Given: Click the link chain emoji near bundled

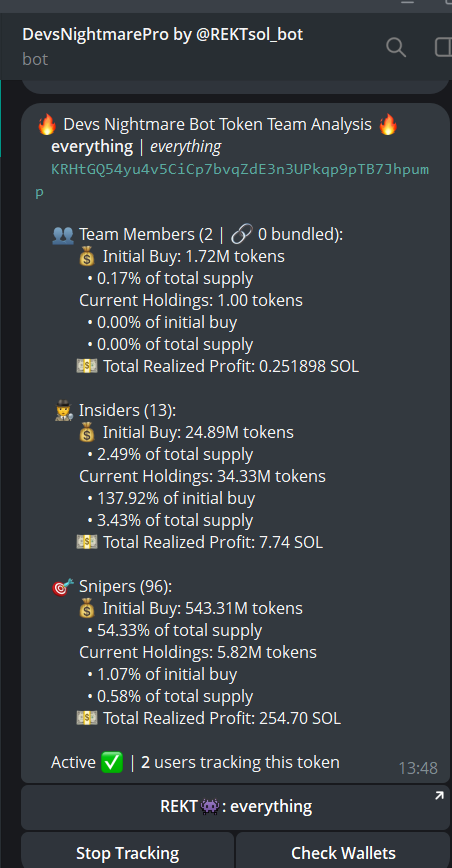Looking at the screenshot, I should pyautogui.click(x=241, y=235).
